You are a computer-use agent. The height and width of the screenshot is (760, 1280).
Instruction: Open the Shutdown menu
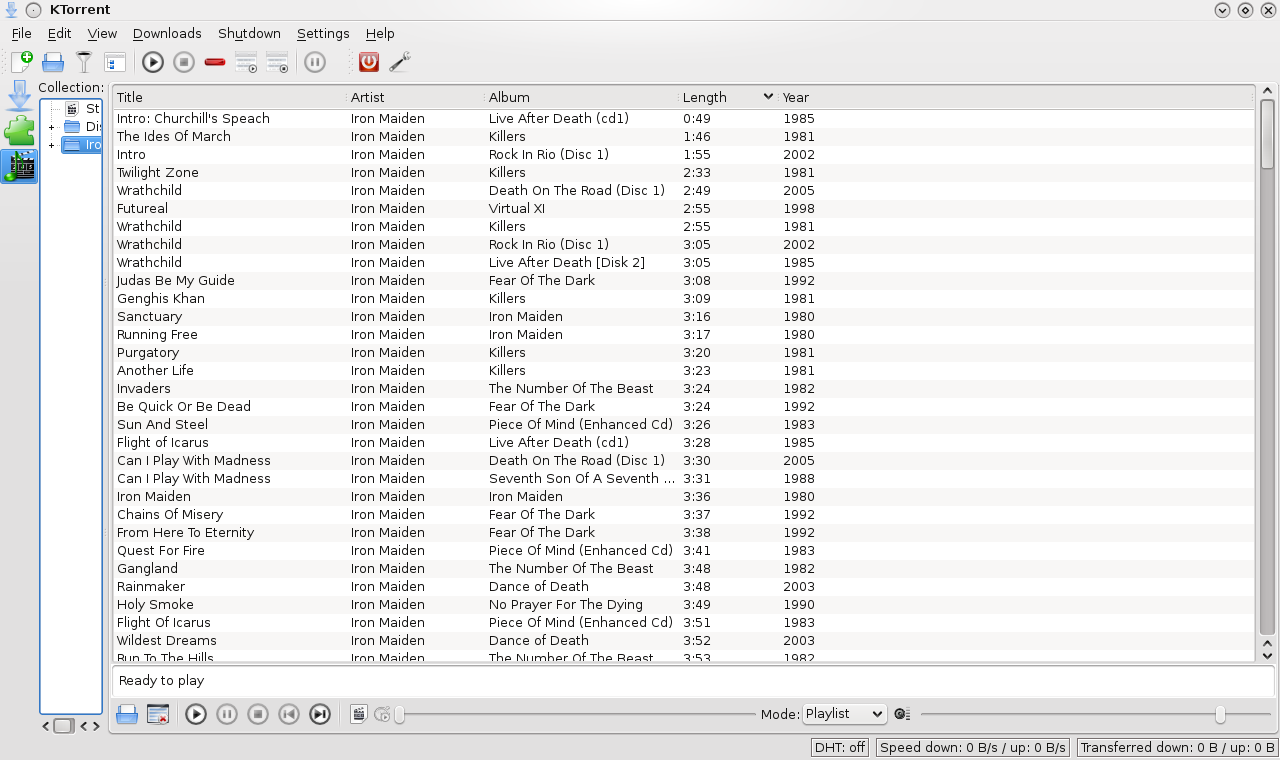click(249, 33)
